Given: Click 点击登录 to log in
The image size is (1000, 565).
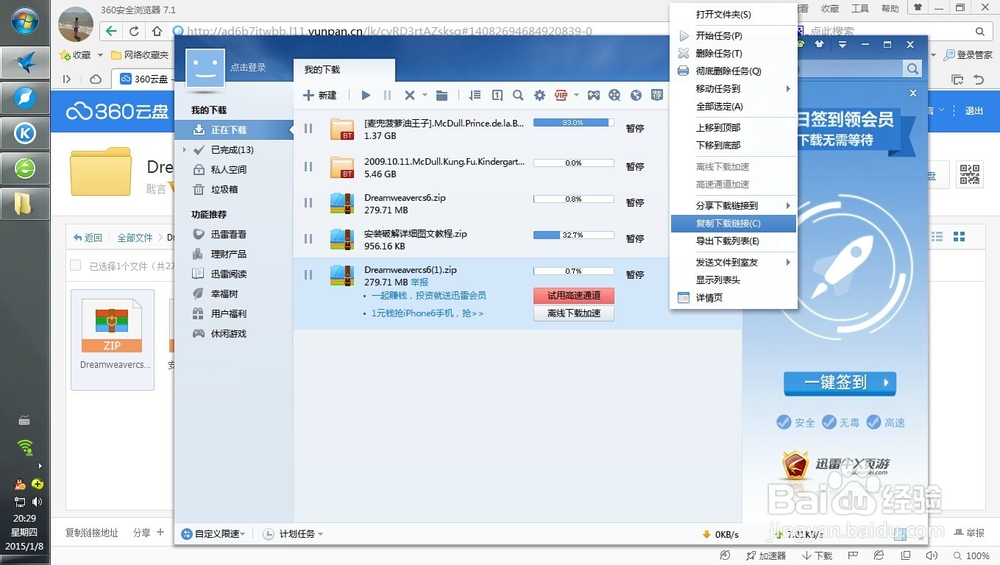Looking at the screenshot, I should click(x=247, y=68).
